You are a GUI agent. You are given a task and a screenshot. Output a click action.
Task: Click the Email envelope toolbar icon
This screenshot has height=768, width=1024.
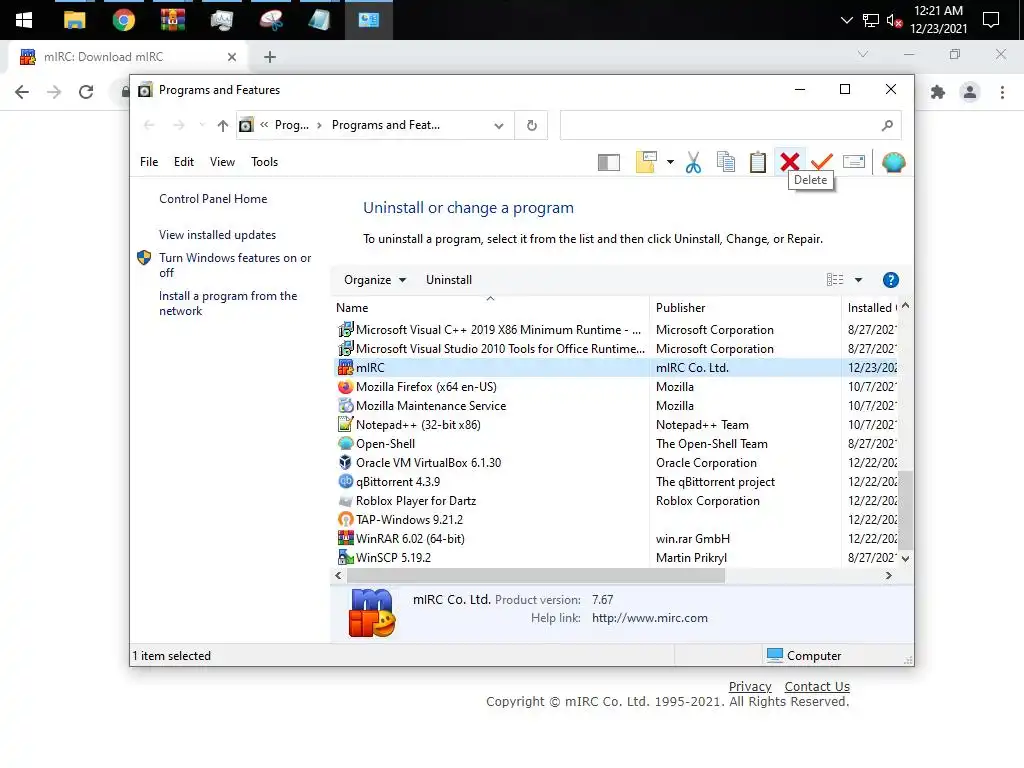click(854, 161)
